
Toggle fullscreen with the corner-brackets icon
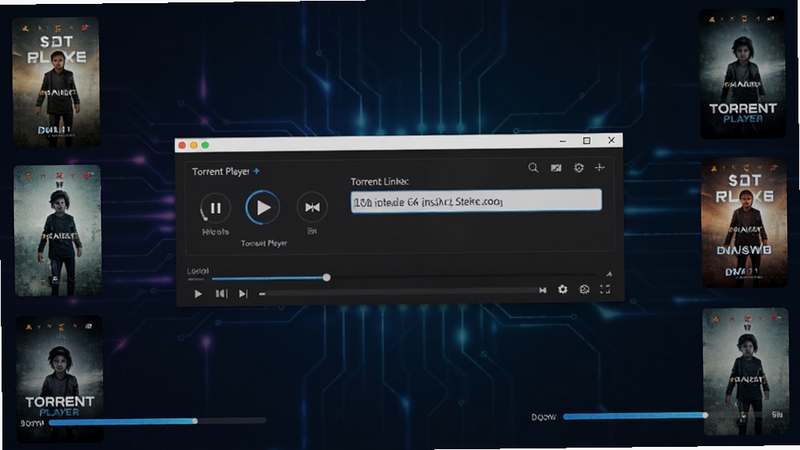click(605, 289)
